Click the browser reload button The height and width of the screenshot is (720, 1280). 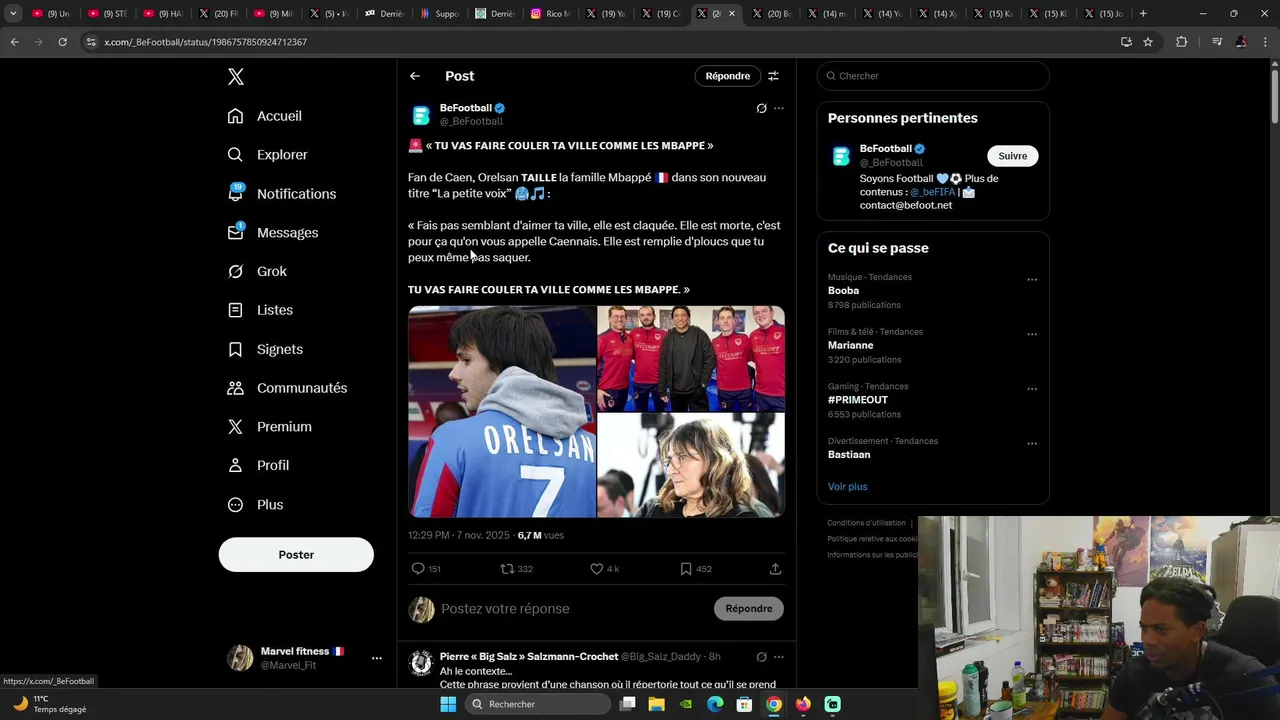(x=62, y=42)
